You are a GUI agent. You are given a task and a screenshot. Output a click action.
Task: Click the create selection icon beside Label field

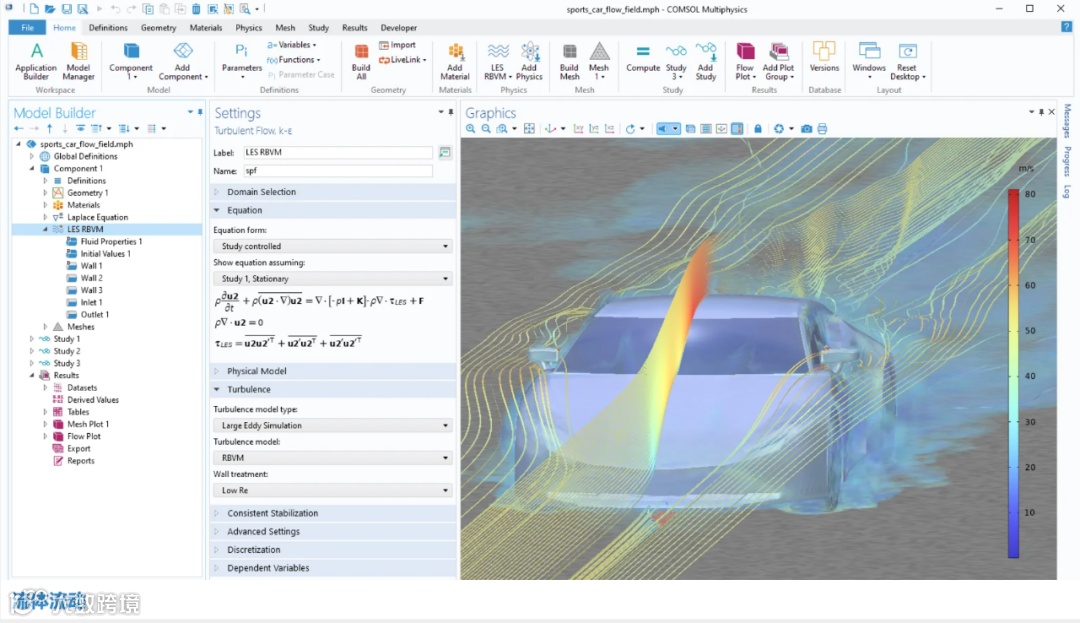click(445, 152)
